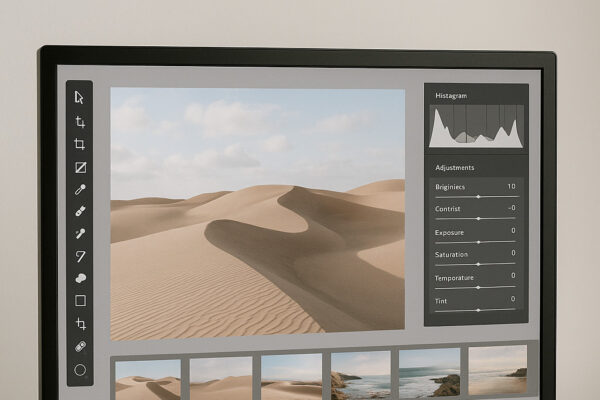
Task: Click the main desert dune photo canvas
Action: click(258, 214)
